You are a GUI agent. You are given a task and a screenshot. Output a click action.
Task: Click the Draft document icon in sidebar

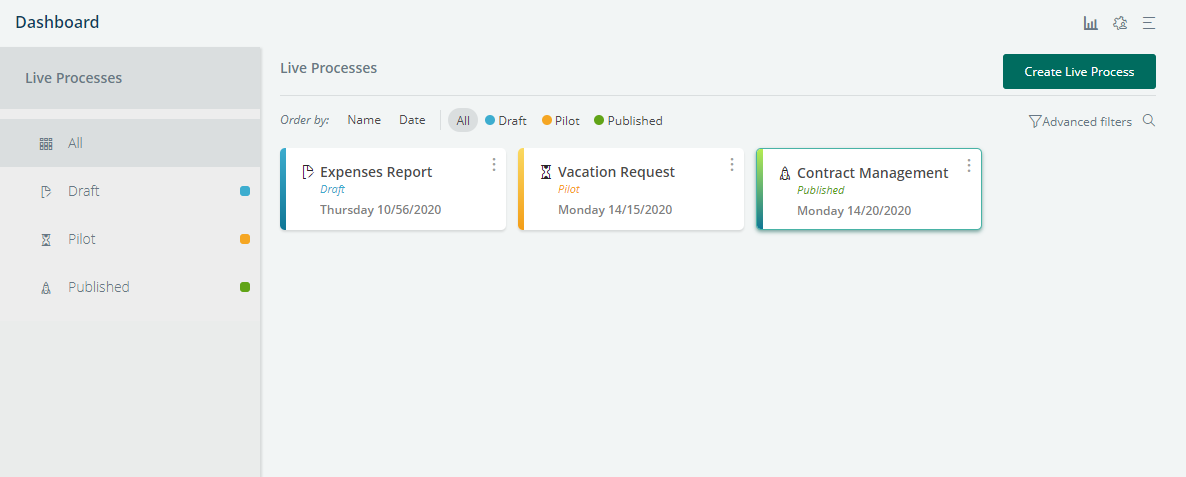click(46, 192)
